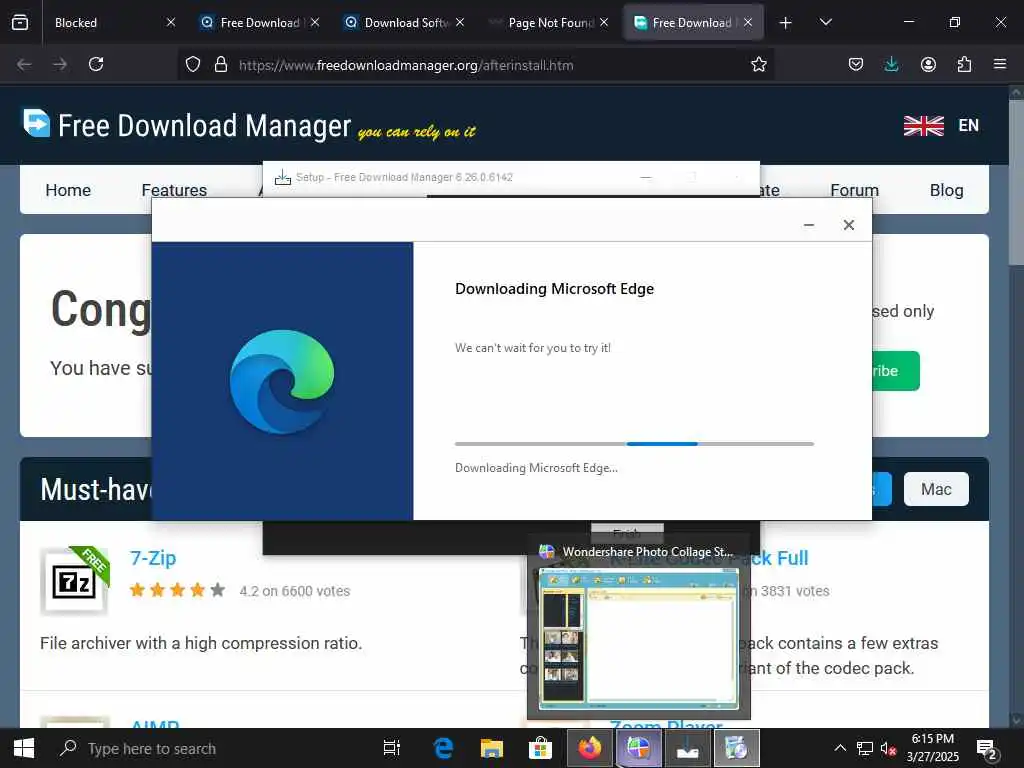Open muted volume tray icon
The height and width of the screenshot is (768, 1024).
(888, 748)
